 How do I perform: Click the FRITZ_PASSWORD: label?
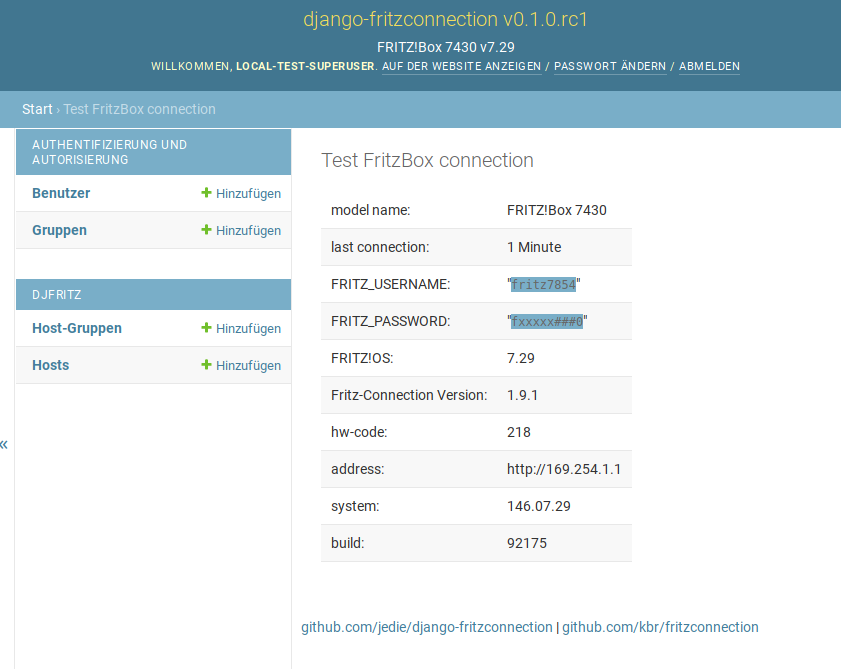pyautogui.click(x=390, y=321)
